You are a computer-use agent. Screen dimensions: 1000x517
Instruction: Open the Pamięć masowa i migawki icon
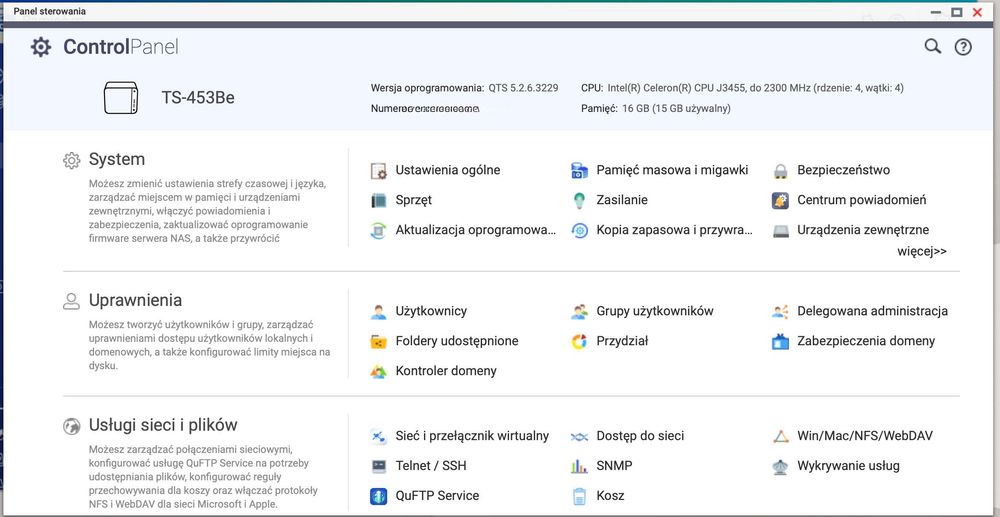click(x=579, y=171)
